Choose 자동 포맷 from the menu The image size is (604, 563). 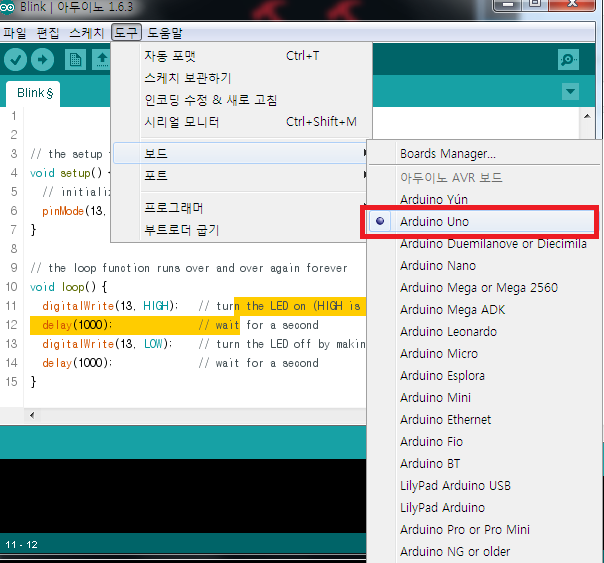pyautogui.click(x=242, y=56)
